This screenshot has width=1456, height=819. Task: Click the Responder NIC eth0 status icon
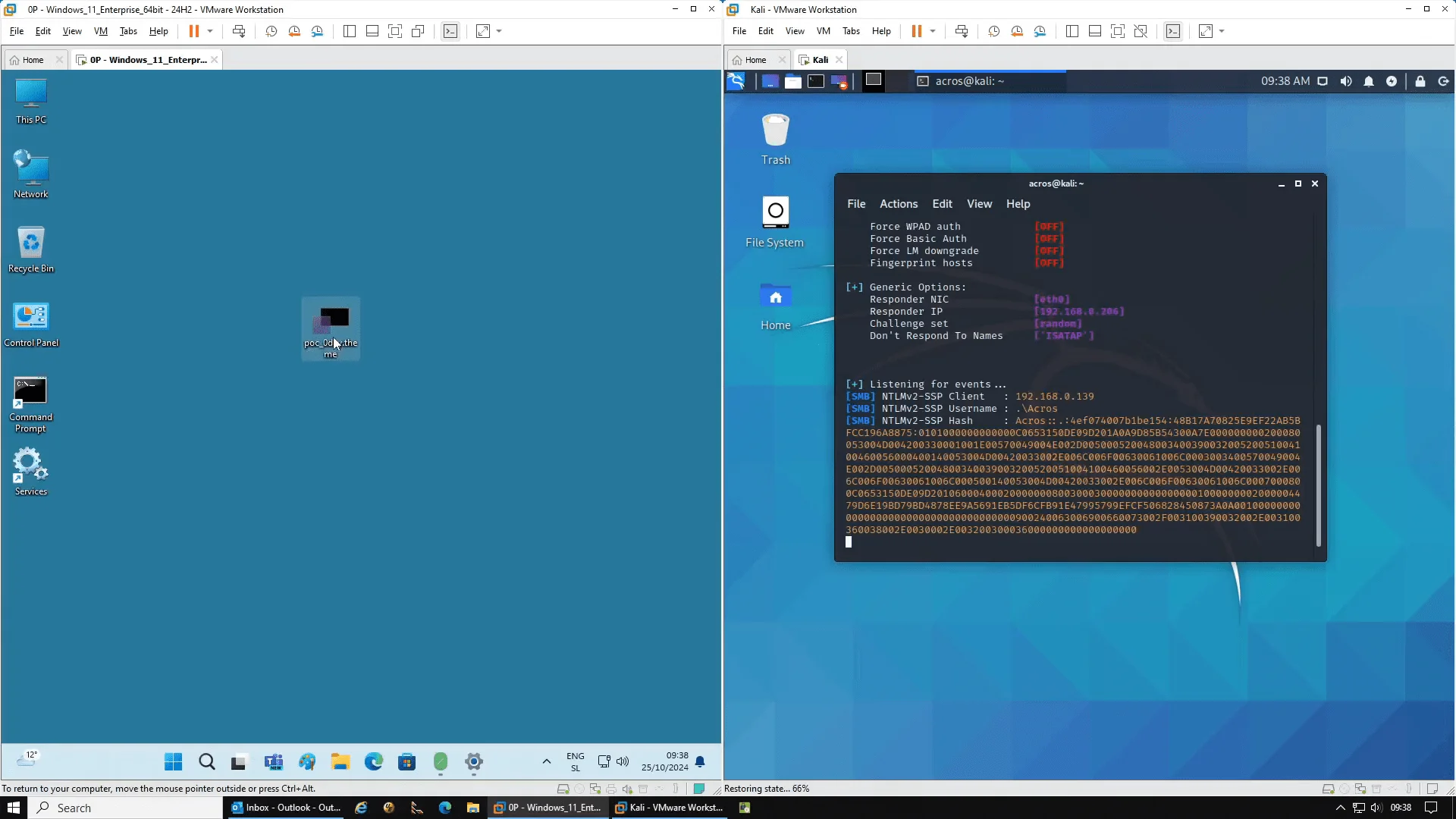pos(1051,299)
